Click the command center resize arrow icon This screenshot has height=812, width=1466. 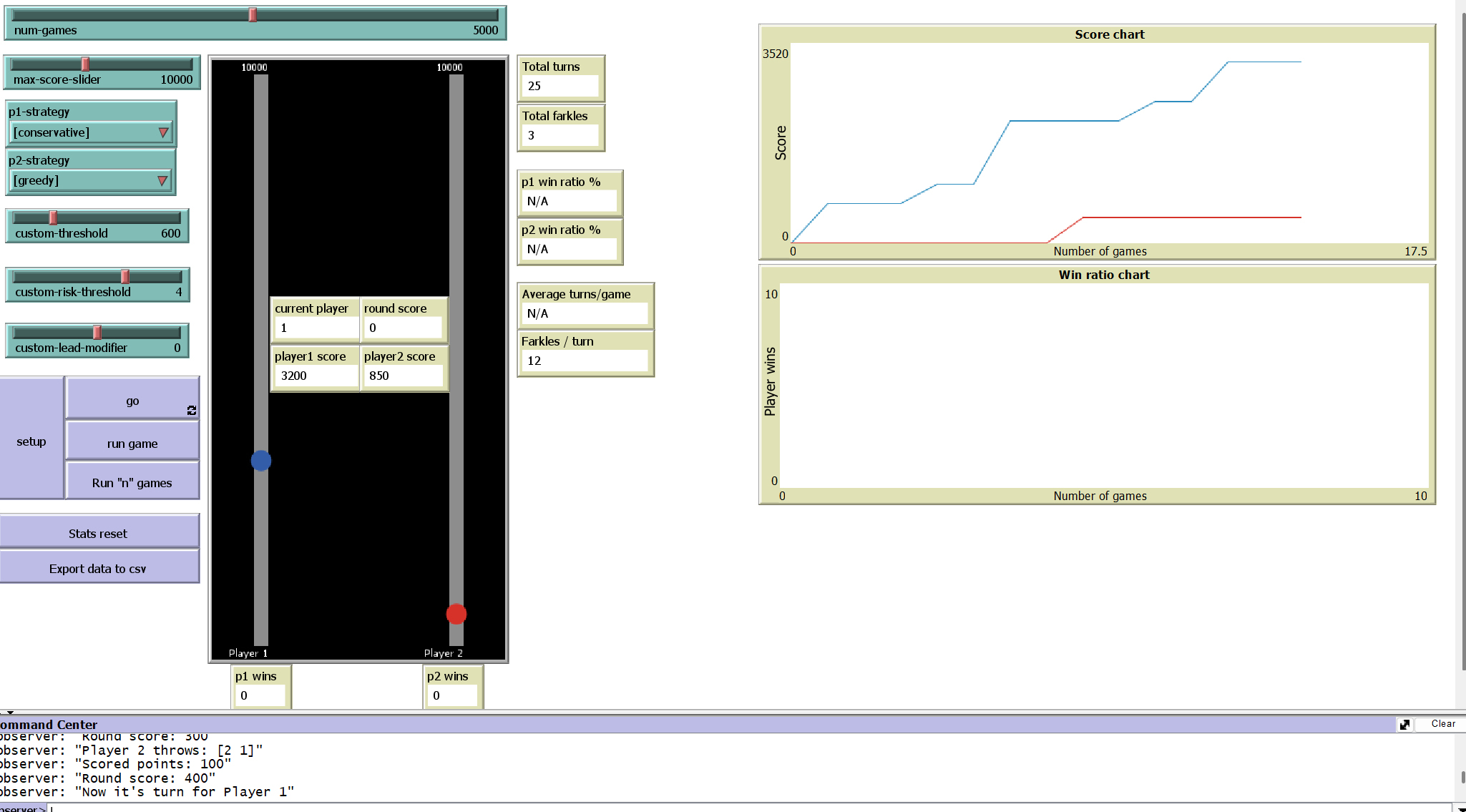pos(1404,724)
